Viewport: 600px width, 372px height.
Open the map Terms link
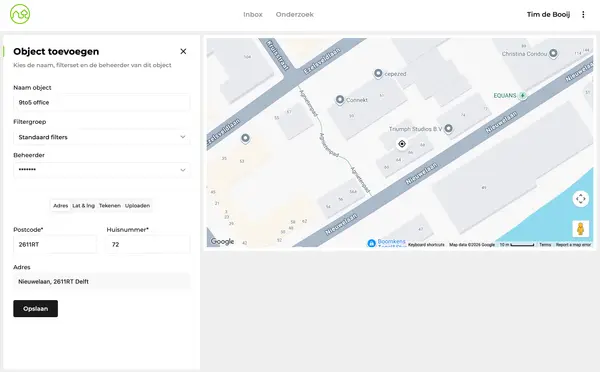(545, 245)
